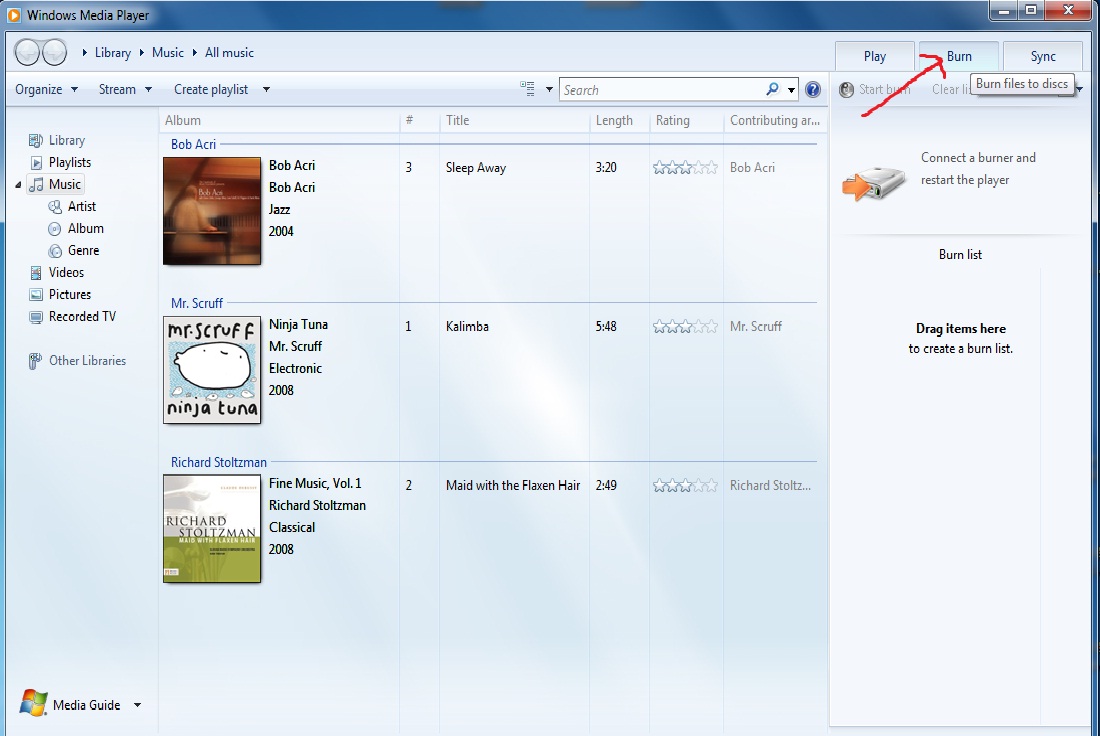1100x736 pixels.
Task: Click the burner drive icon with orange arrow
Action: pos(873,183)
